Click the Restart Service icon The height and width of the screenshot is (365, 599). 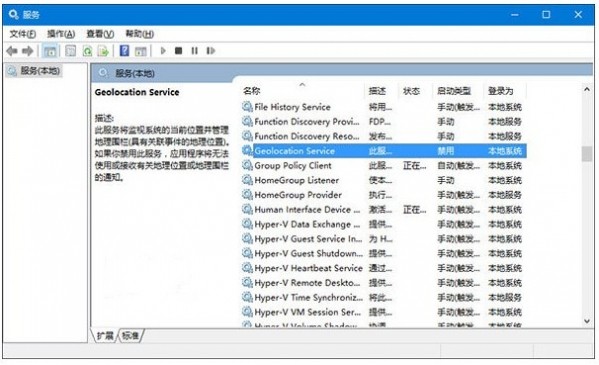pyautogui.click(x=210, y=50)
